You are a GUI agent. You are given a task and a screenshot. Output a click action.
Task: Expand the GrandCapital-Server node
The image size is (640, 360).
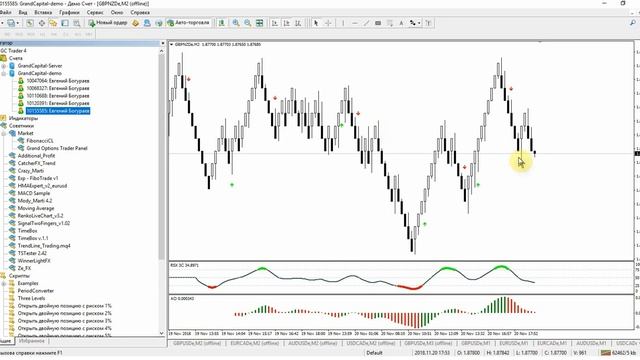[4, 66]
